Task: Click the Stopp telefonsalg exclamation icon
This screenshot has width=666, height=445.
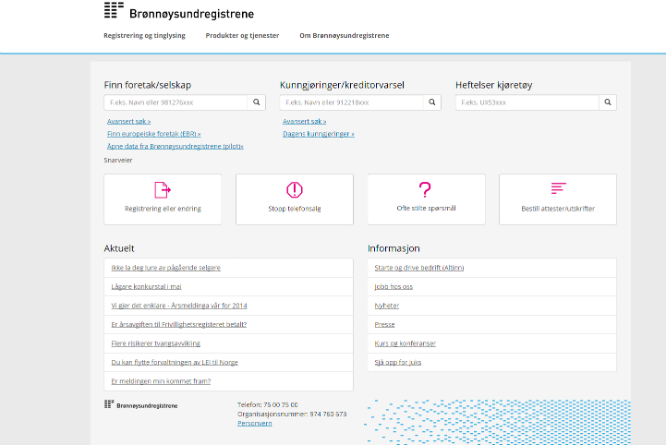Action: point(294,190)
